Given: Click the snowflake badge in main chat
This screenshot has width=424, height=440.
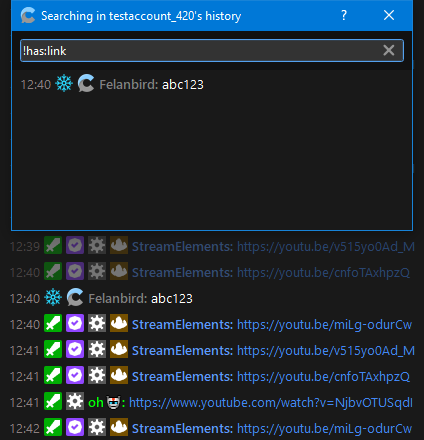Looking at the screenshot, I should pyautogui.click(x=53, y=297).
